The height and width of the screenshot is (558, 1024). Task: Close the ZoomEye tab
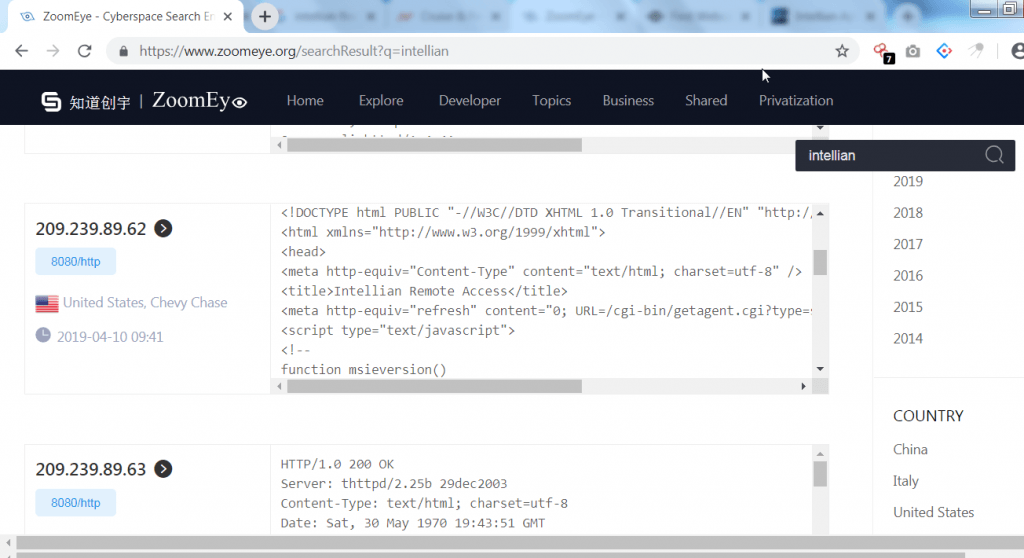227,16
